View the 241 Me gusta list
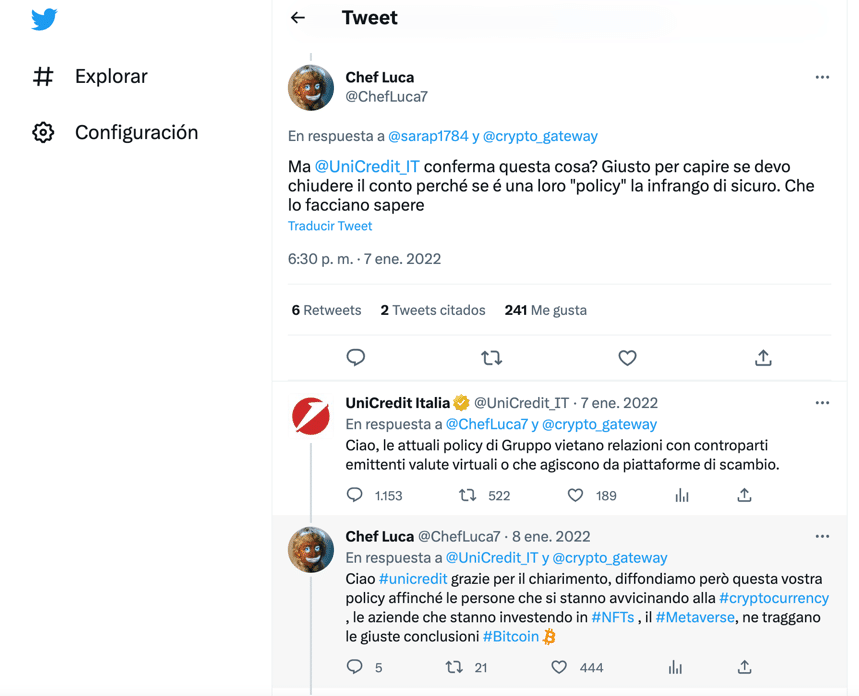The height and width of the screenshot is (696, 859). (x=545, y=310)
